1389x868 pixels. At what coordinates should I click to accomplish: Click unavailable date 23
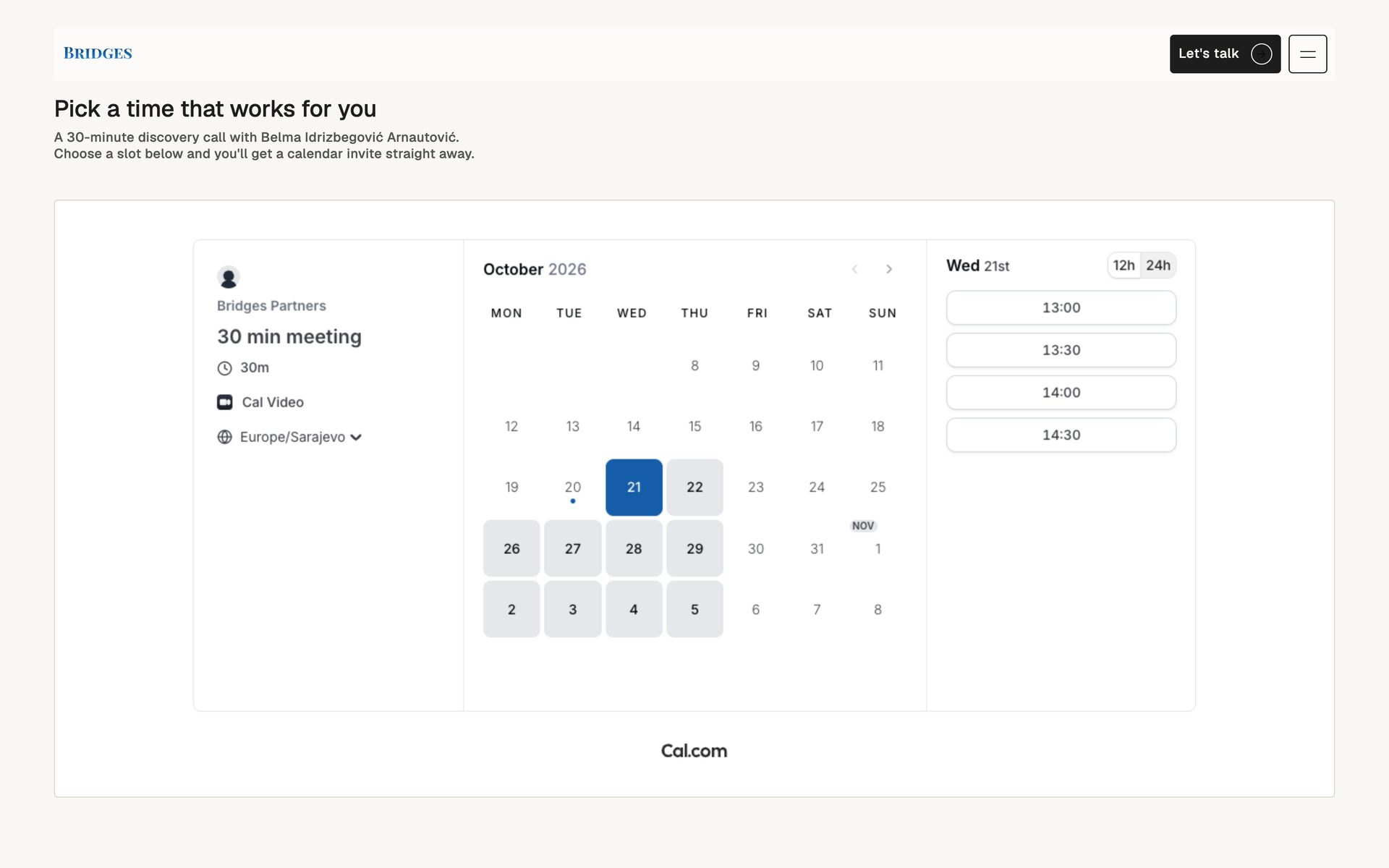point(756,488)
